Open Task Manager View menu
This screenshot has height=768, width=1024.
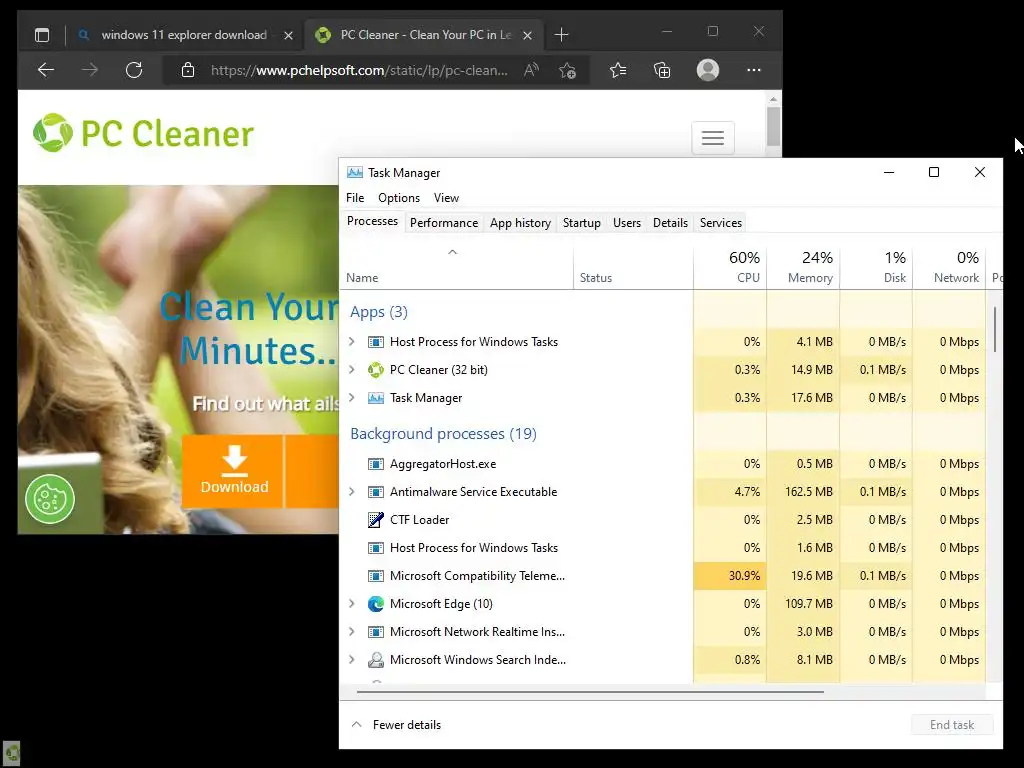pyautogui.click(x=446, y=198)
